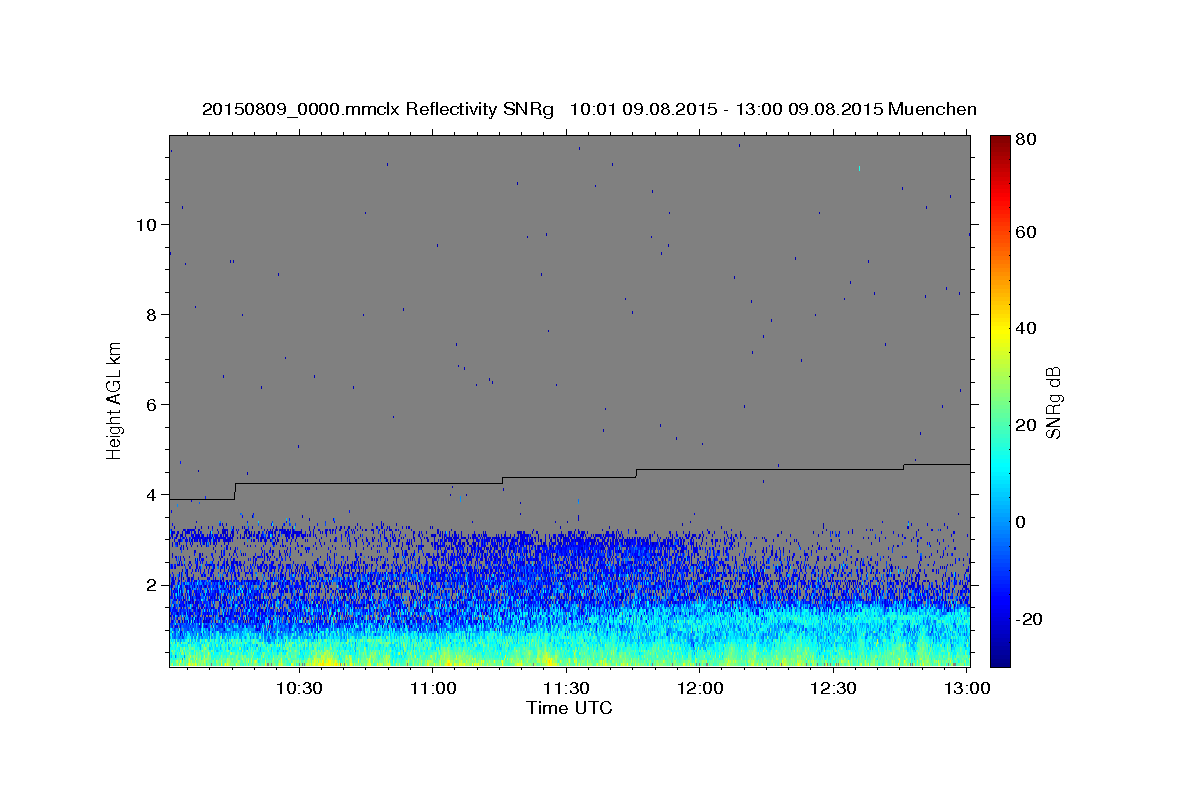Screen dimensions: 1200x800
Task: Click the height tick label 2
Action: click(150, 584)
